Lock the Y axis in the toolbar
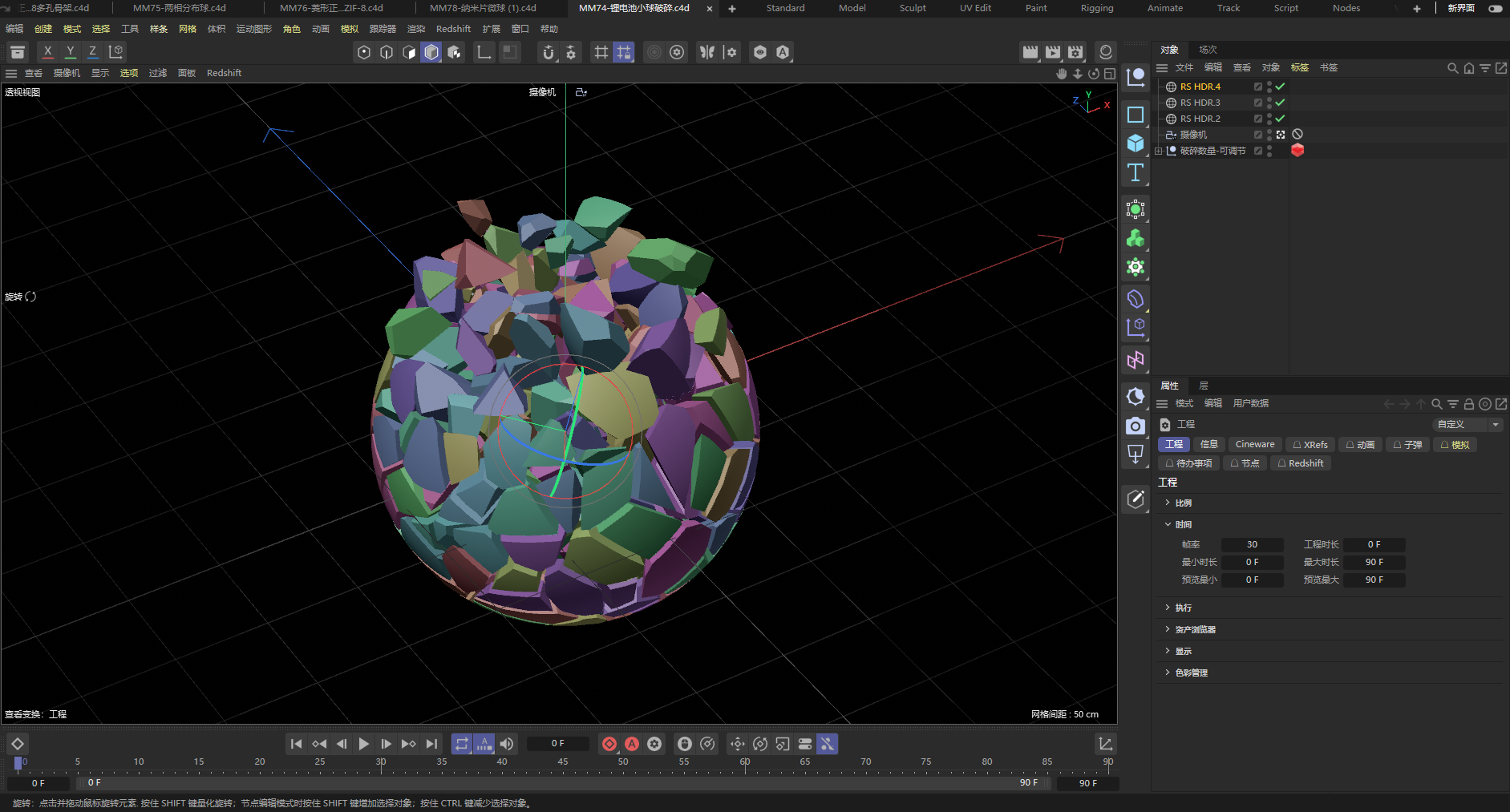 (x=71, y=52)
